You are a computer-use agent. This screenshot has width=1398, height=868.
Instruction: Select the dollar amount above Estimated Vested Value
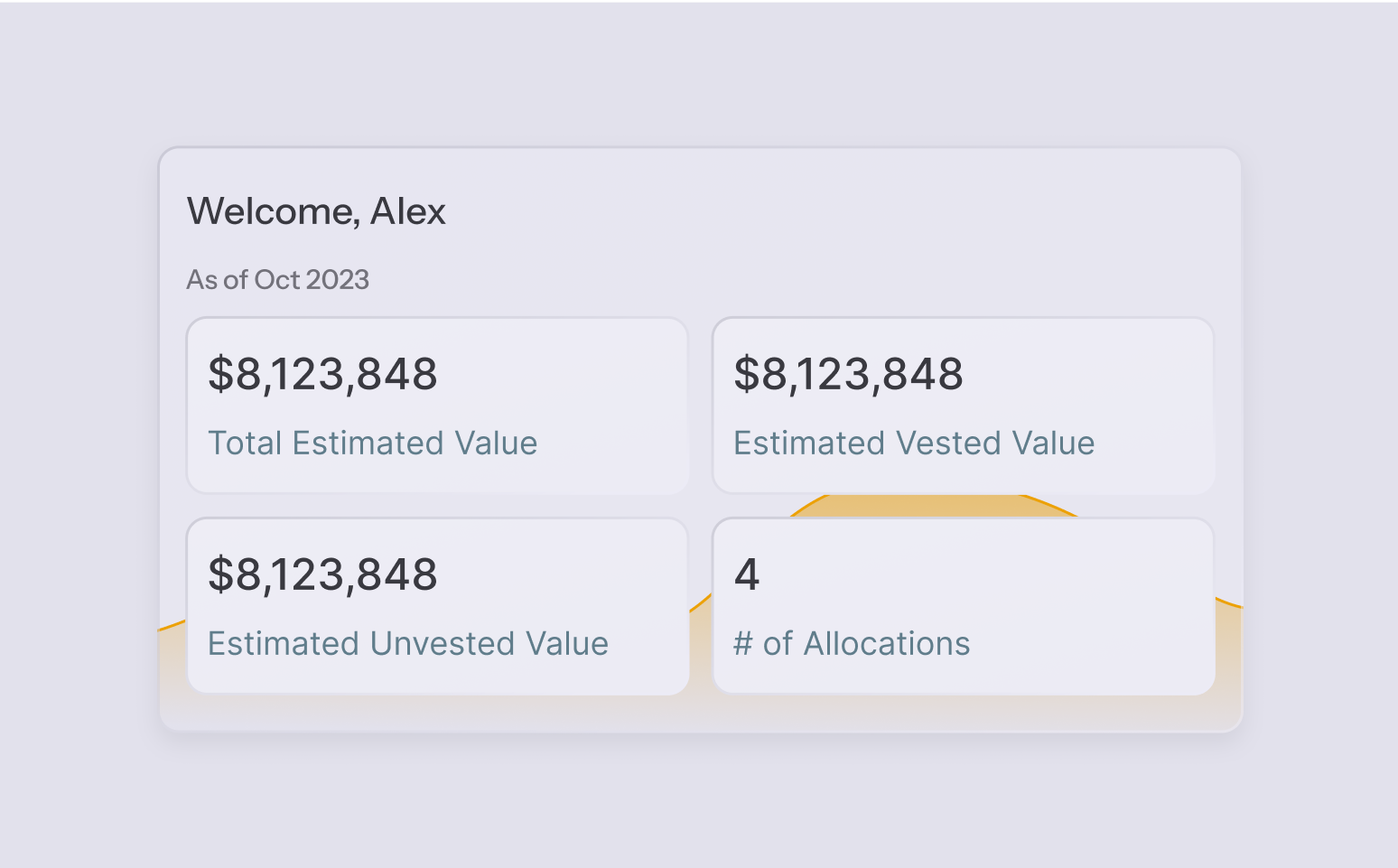coord(848,375)
